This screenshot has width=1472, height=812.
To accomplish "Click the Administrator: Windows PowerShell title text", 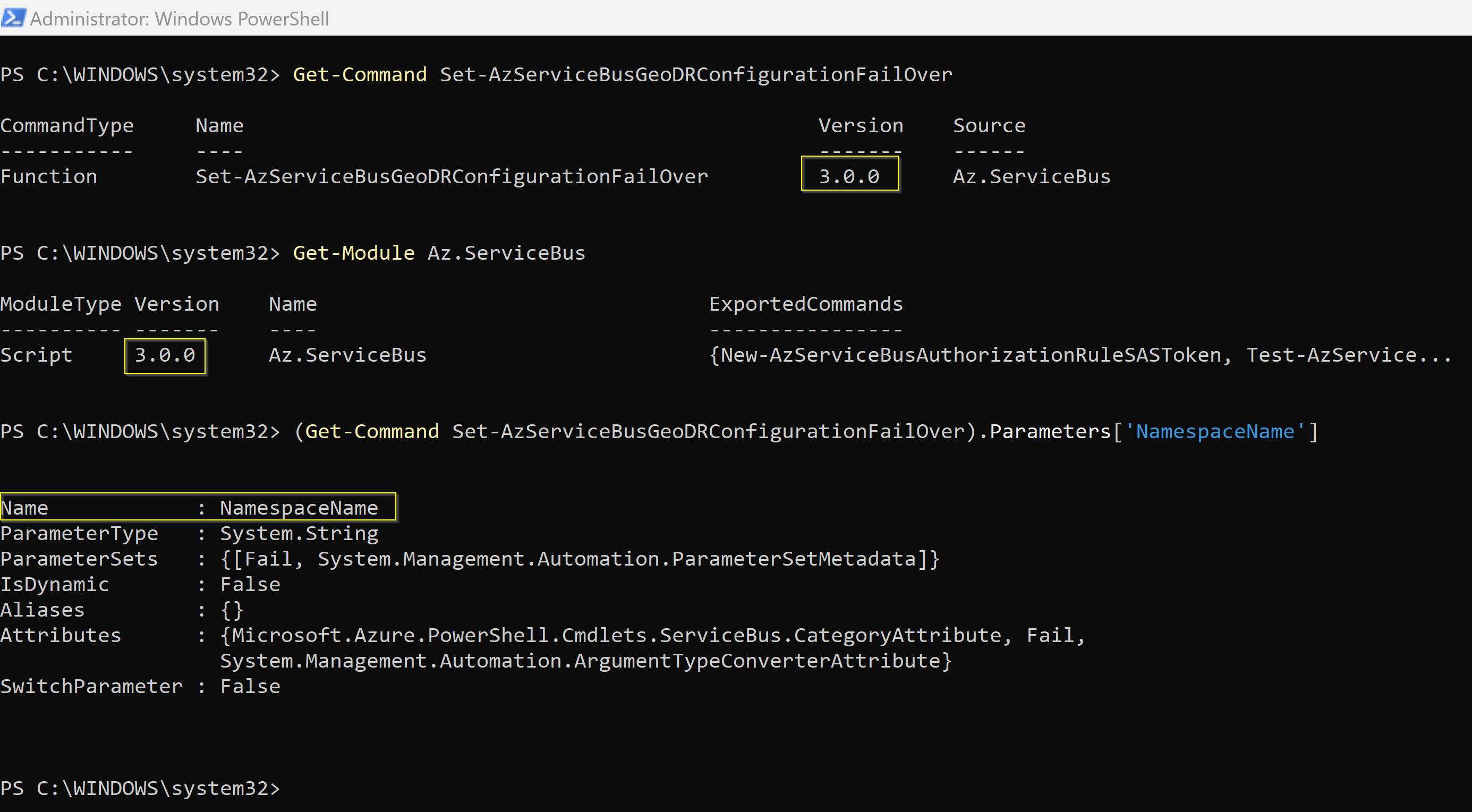I will pyautogui.click(x=179, y=18).
